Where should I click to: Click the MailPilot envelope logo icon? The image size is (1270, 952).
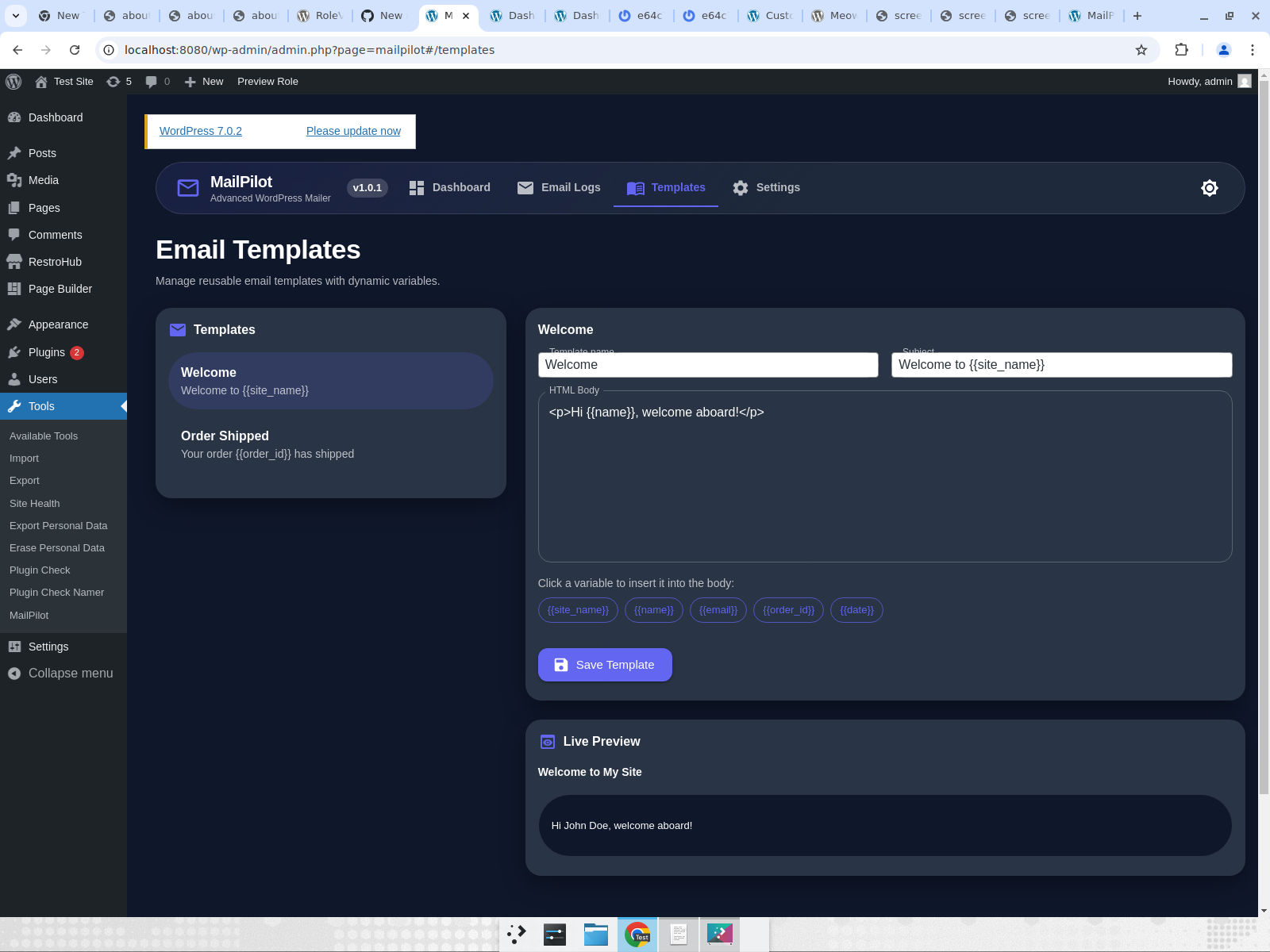pos(188,188)
